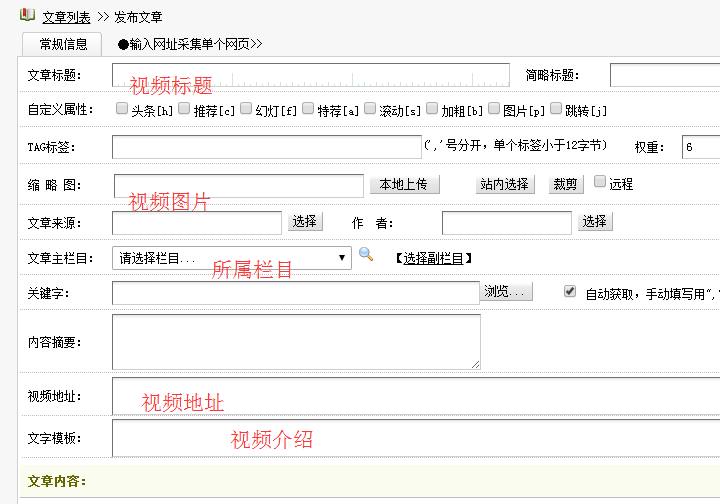Viewport: 720px width, 504px height.
Task: Focus the 缩略图 path input
Action: click(239, 185)
